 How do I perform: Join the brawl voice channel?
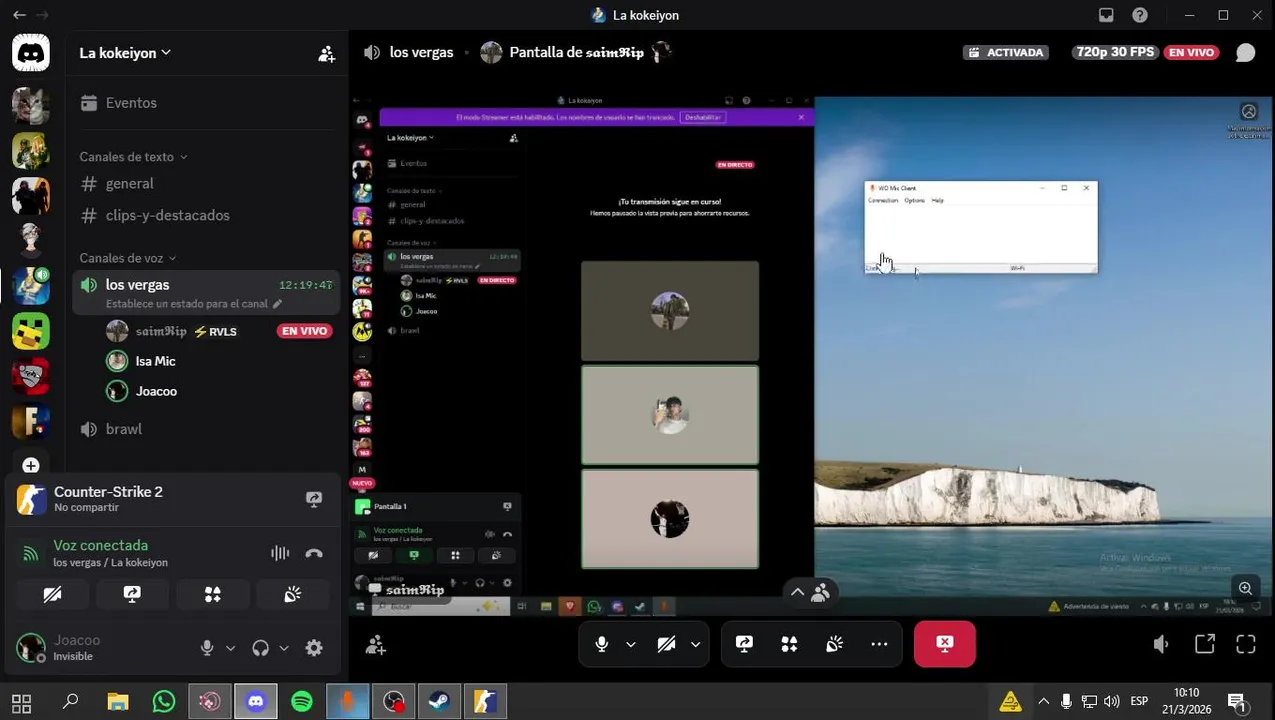(x=206, y=429)
